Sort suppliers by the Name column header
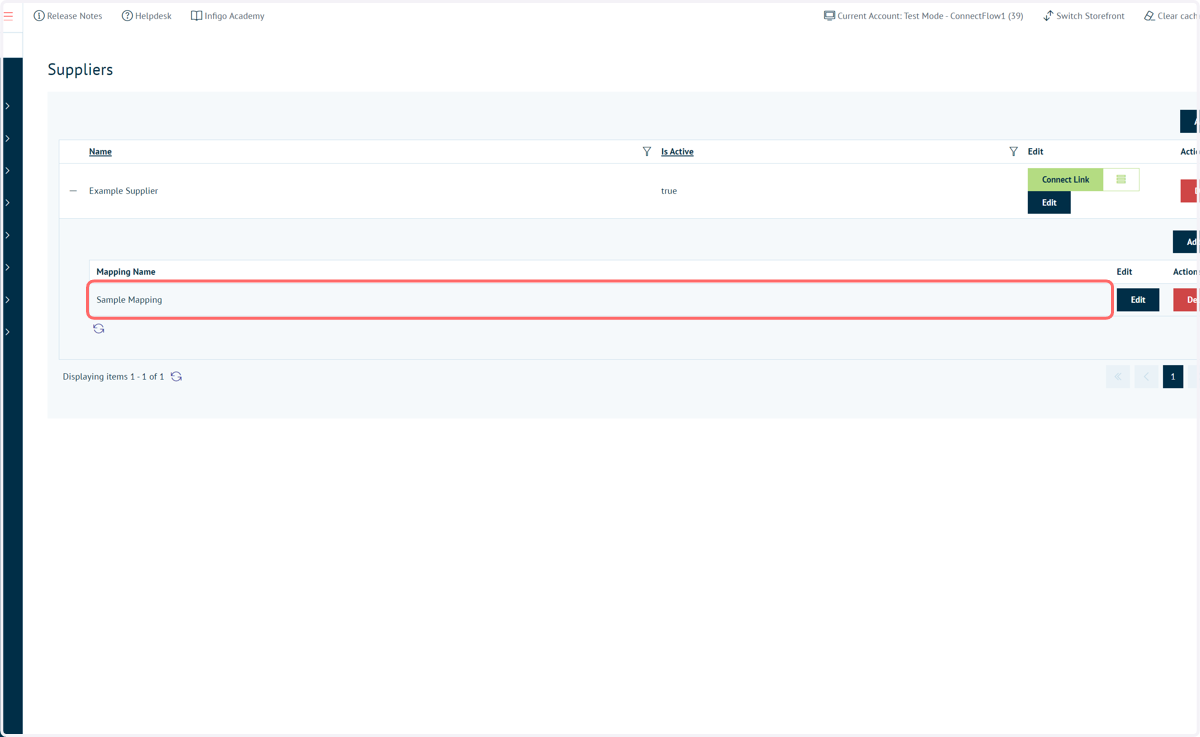 pyautogui.click(x=100, y=152)
